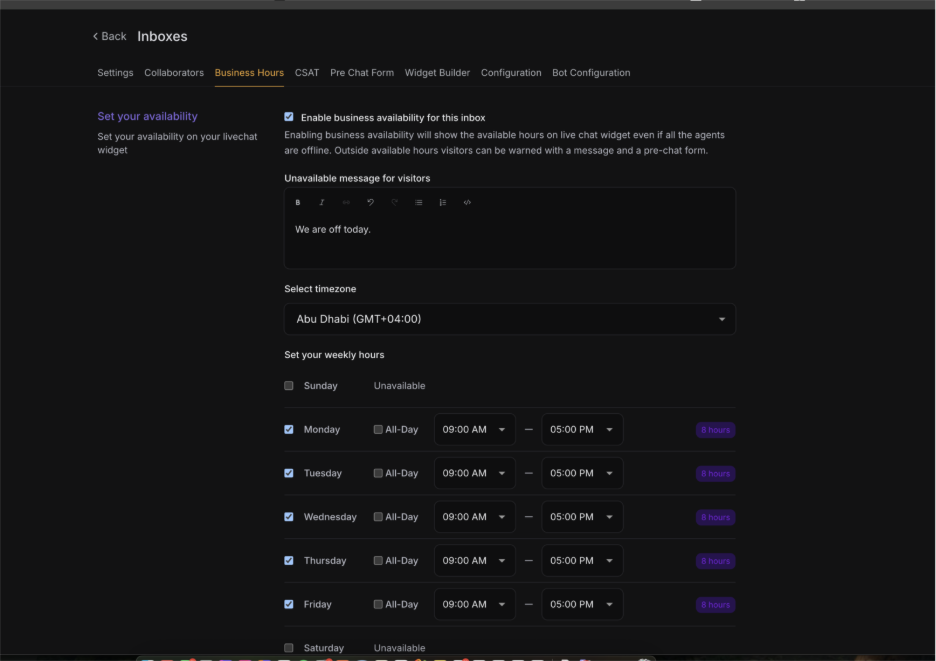Screen dimensions: 936x661
Task: Click the Wednesday 8 hours badge
Action: tap(715, 517)
